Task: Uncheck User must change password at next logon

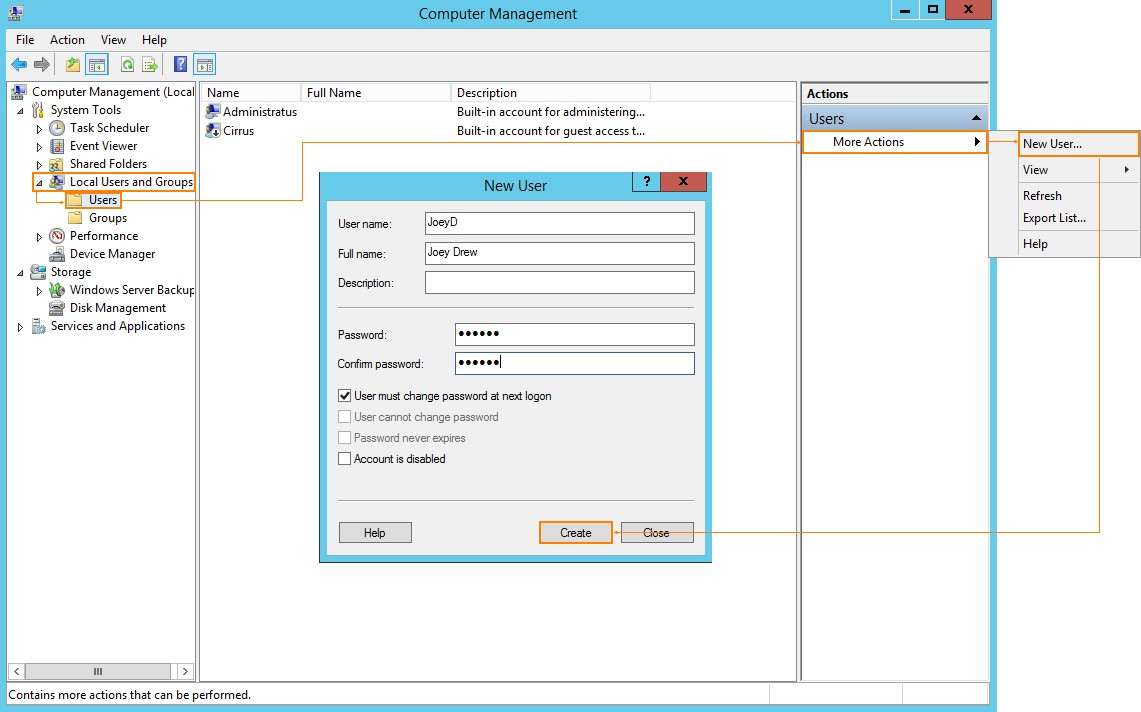Action: (x=345, y=396)
